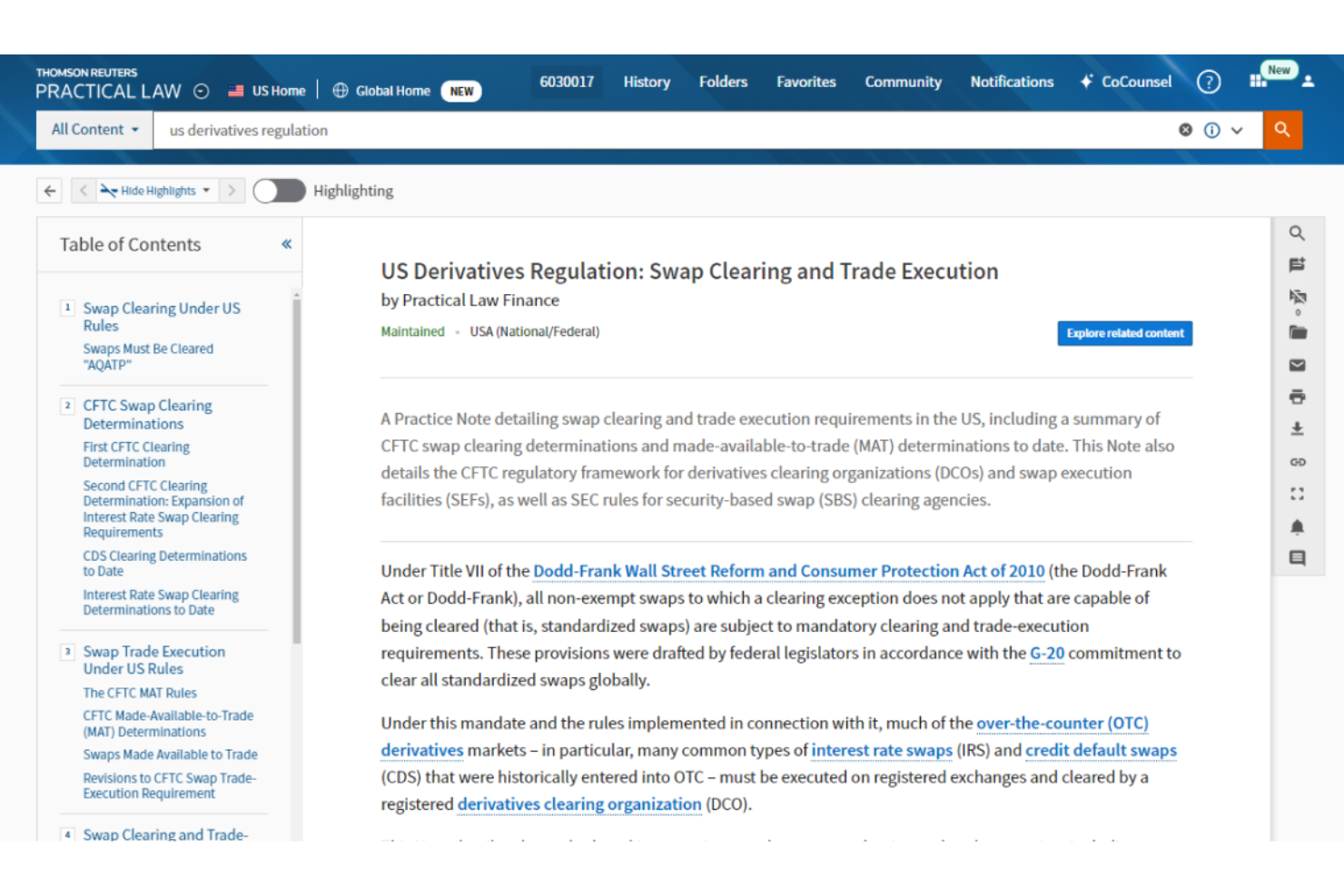Viewport: 1344px width, 896px height.
Task: Open the help question mark icon
Action: tap(1209, 82)
